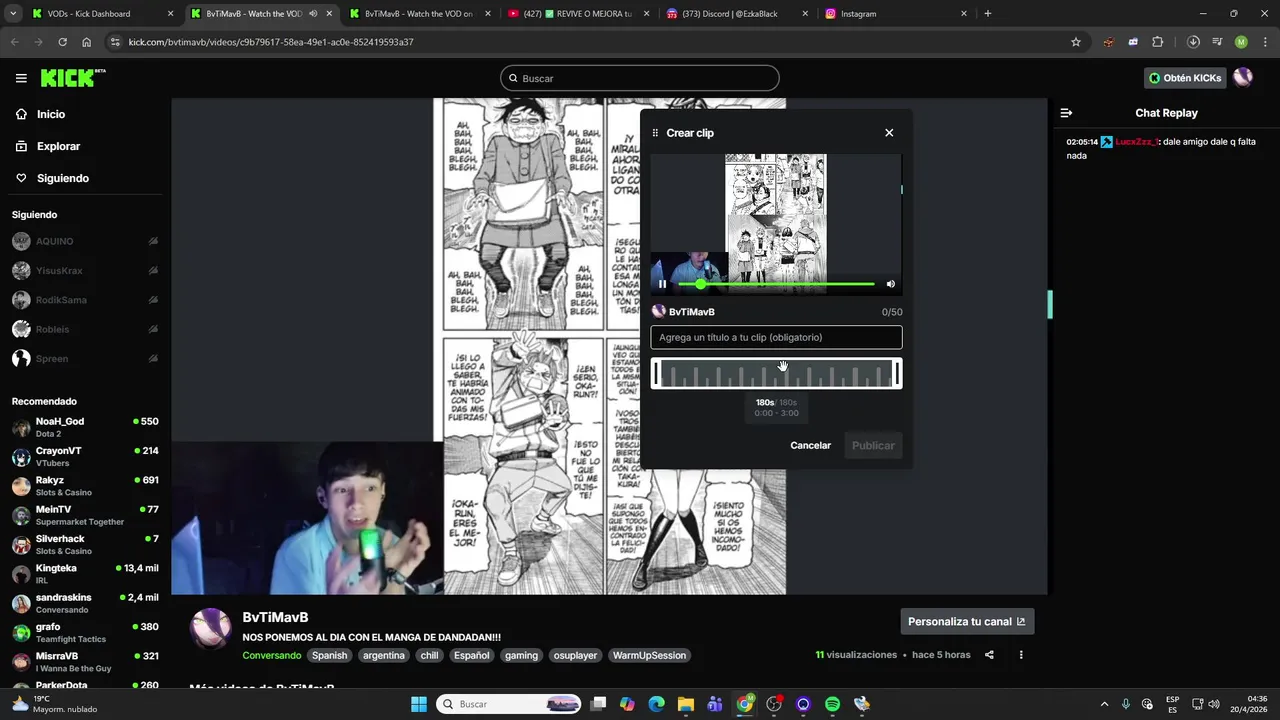Click the WarmUpSession tag
Screen dimensions: 1280x720
click(650, 655)
